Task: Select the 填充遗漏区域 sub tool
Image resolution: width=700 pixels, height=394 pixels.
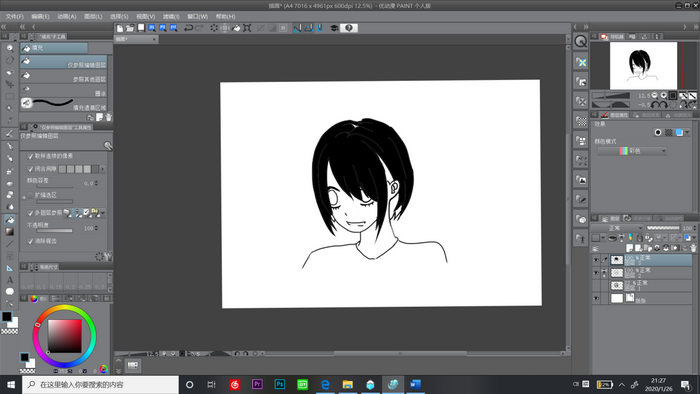Action: [x=63, y=104]
